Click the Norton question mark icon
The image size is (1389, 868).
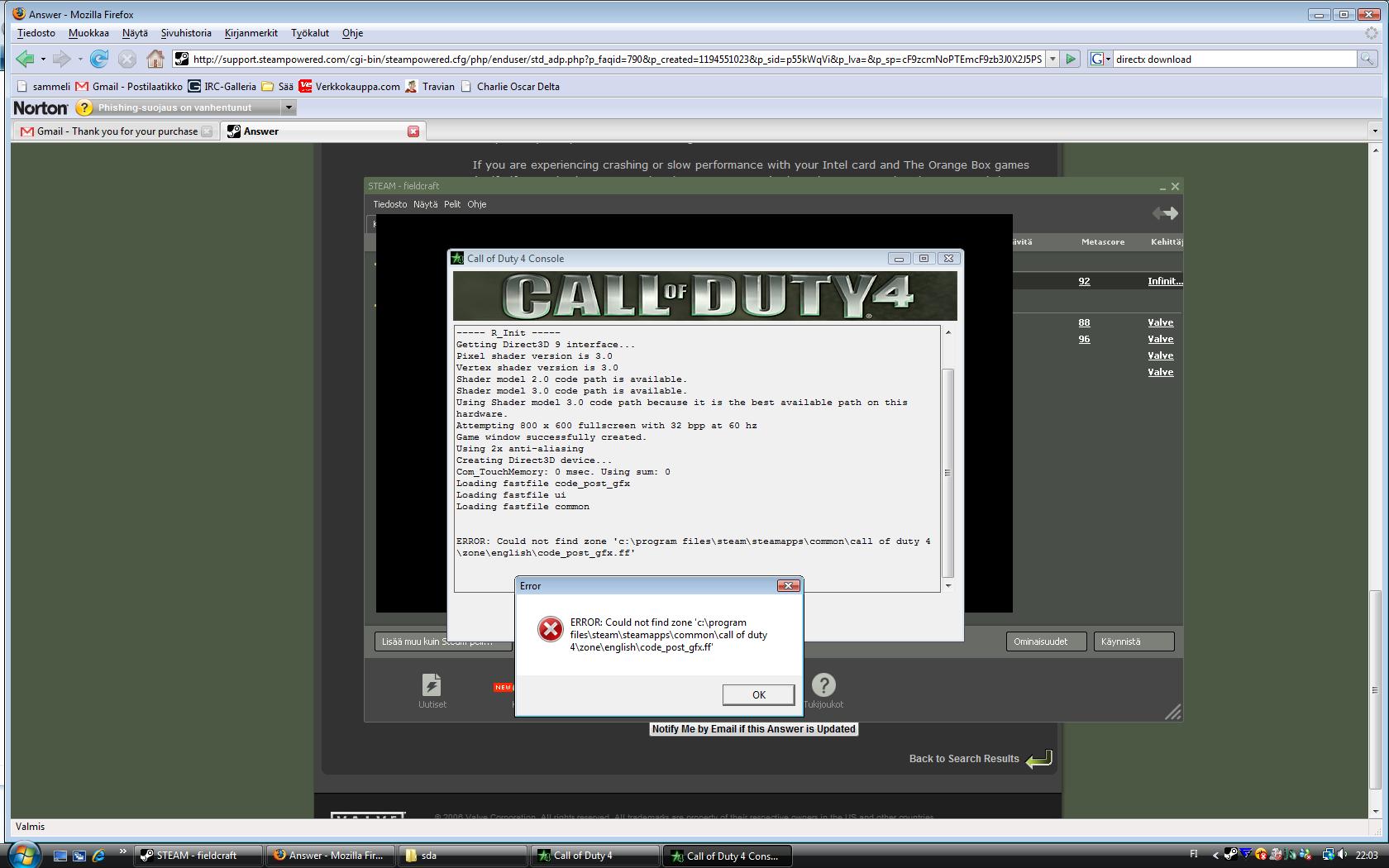coord(84,107)
